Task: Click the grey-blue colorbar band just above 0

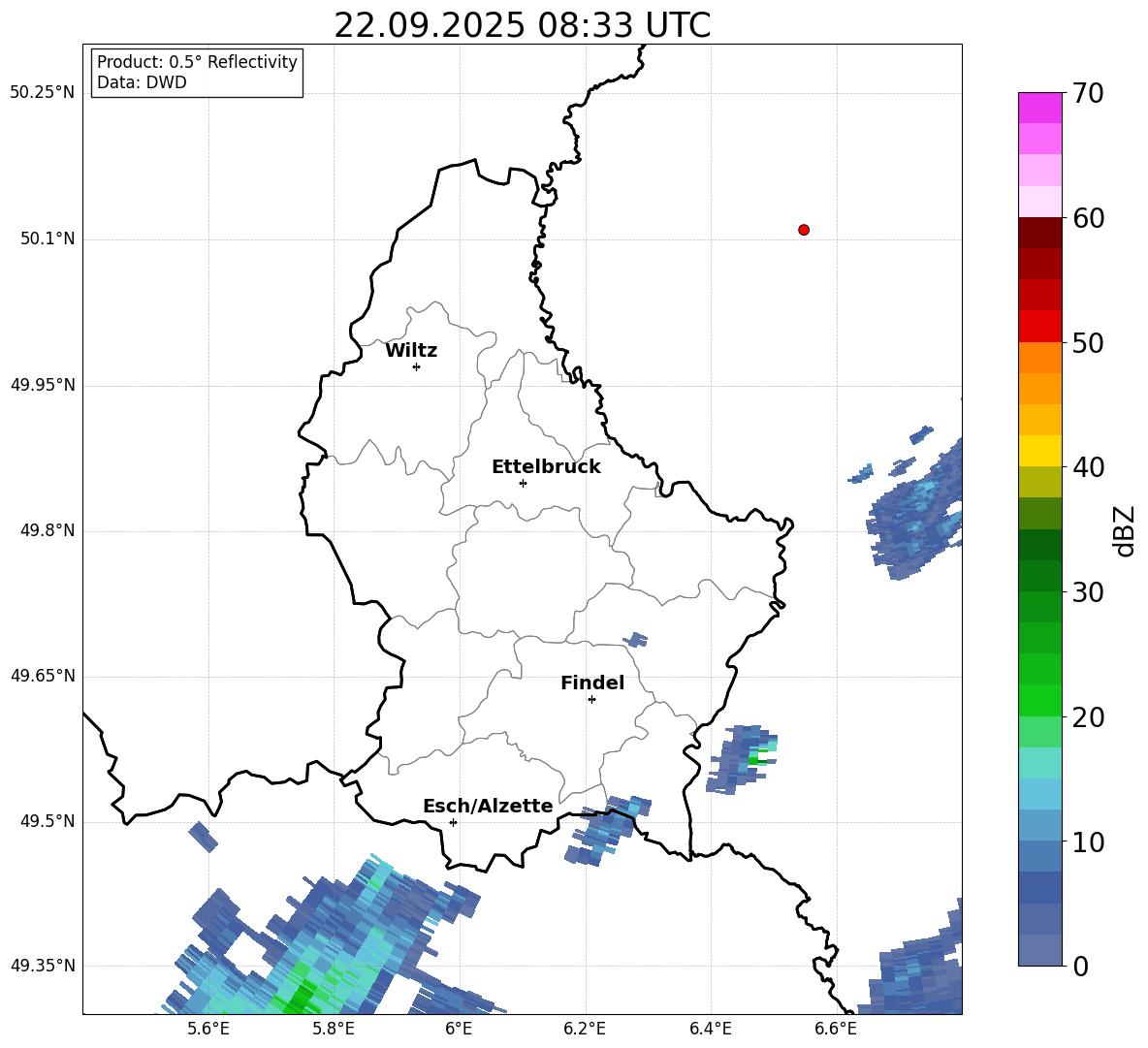Action: pos(1039,950)
